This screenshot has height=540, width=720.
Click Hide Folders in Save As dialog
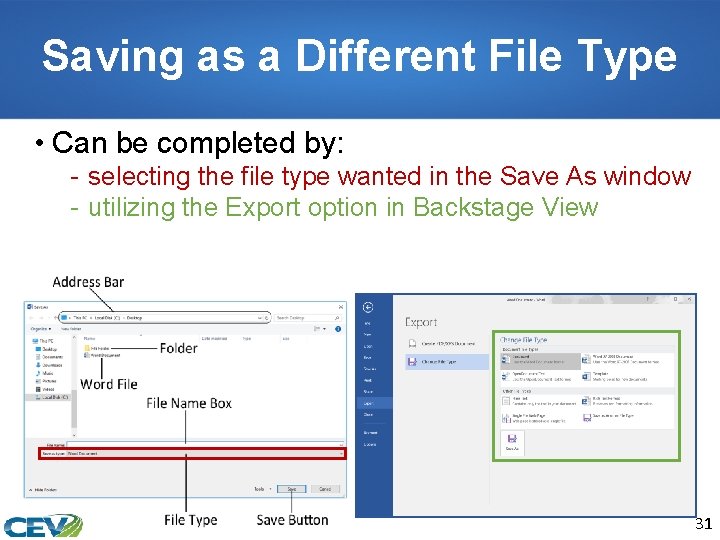coord(43,490)
